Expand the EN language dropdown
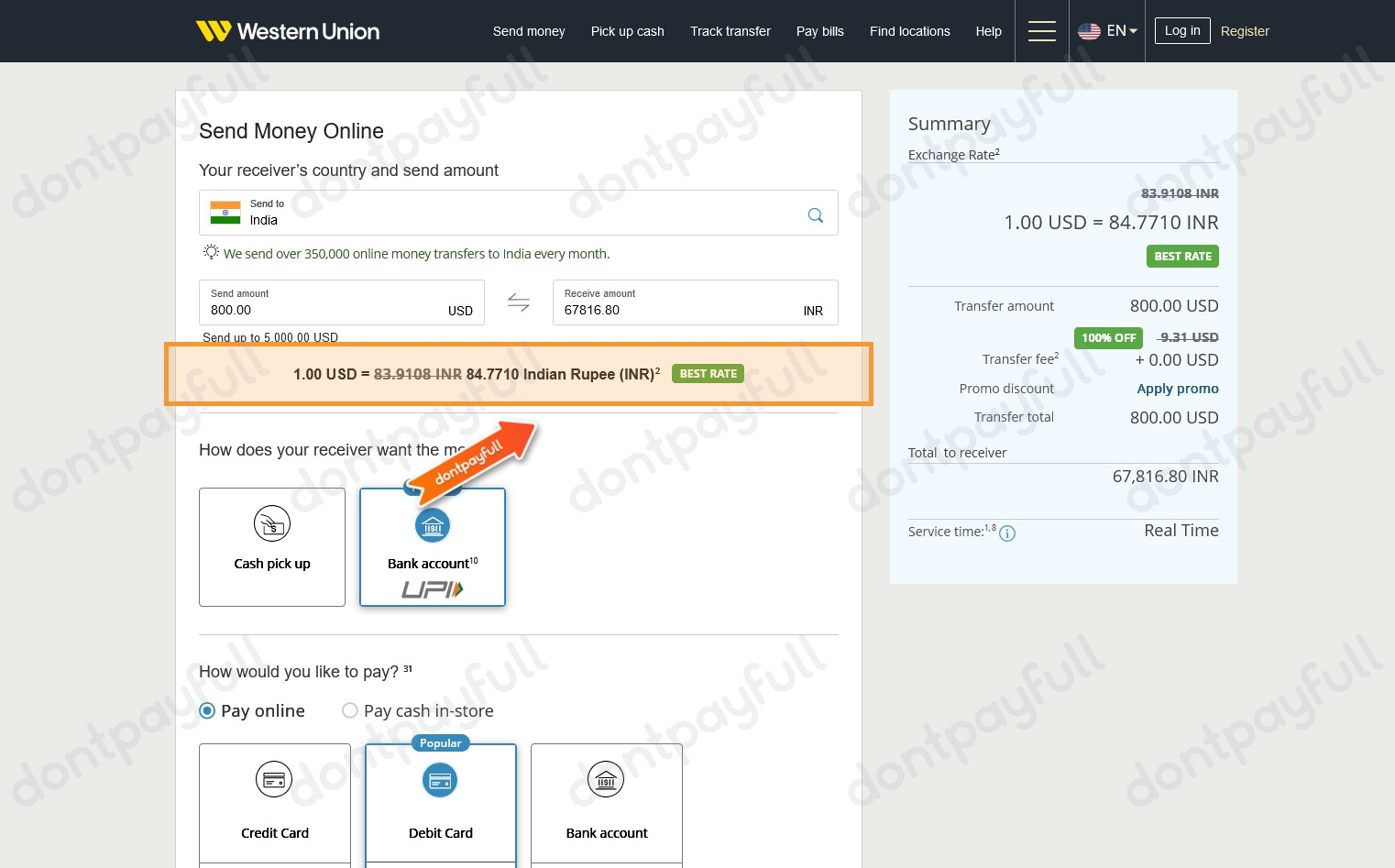This screenshot has height=868, width=1395. 1122,31
